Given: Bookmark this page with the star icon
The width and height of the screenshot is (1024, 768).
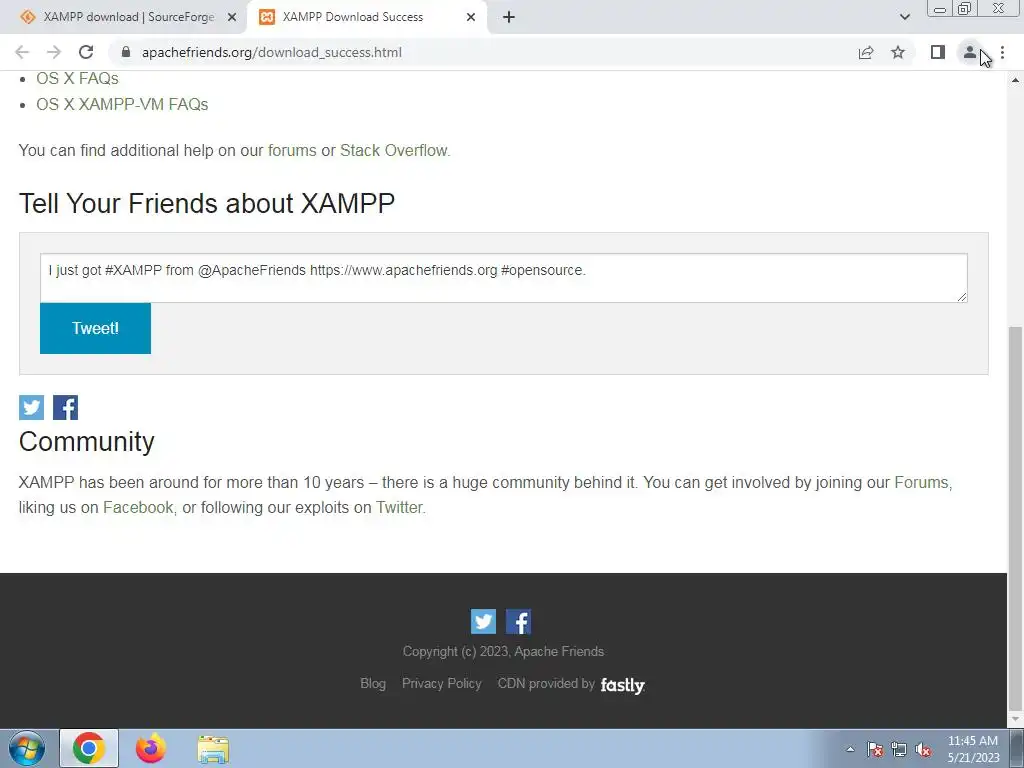Looking at the screenshot, I should [898, 52].
